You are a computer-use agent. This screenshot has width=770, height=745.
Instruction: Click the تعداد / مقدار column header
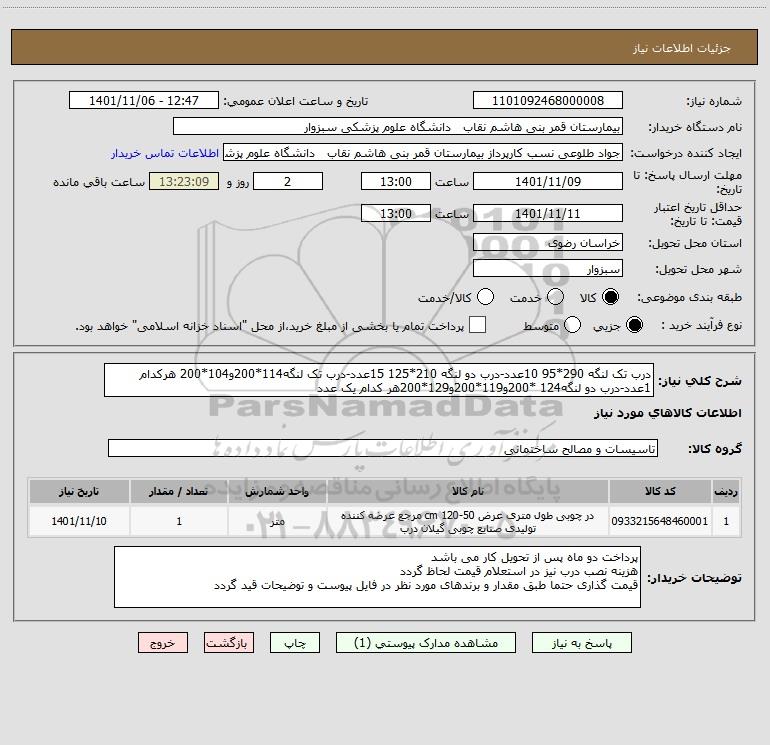[179, 491]
